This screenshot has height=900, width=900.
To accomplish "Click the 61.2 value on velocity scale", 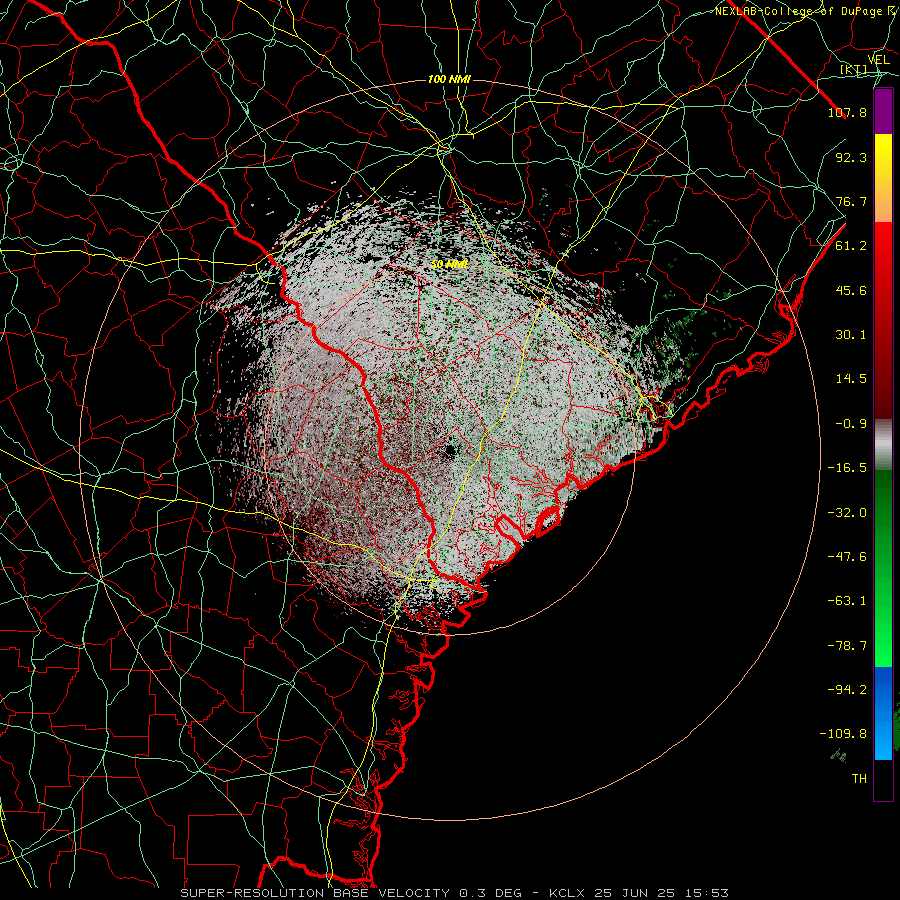I will pos(851,246).
